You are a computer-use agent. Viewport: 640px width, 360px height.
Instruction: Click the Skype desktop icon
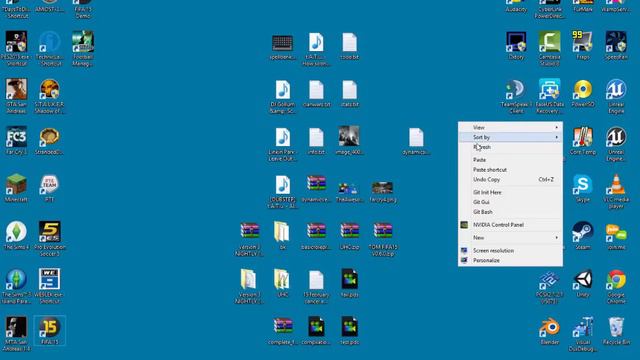click(583, 188)
